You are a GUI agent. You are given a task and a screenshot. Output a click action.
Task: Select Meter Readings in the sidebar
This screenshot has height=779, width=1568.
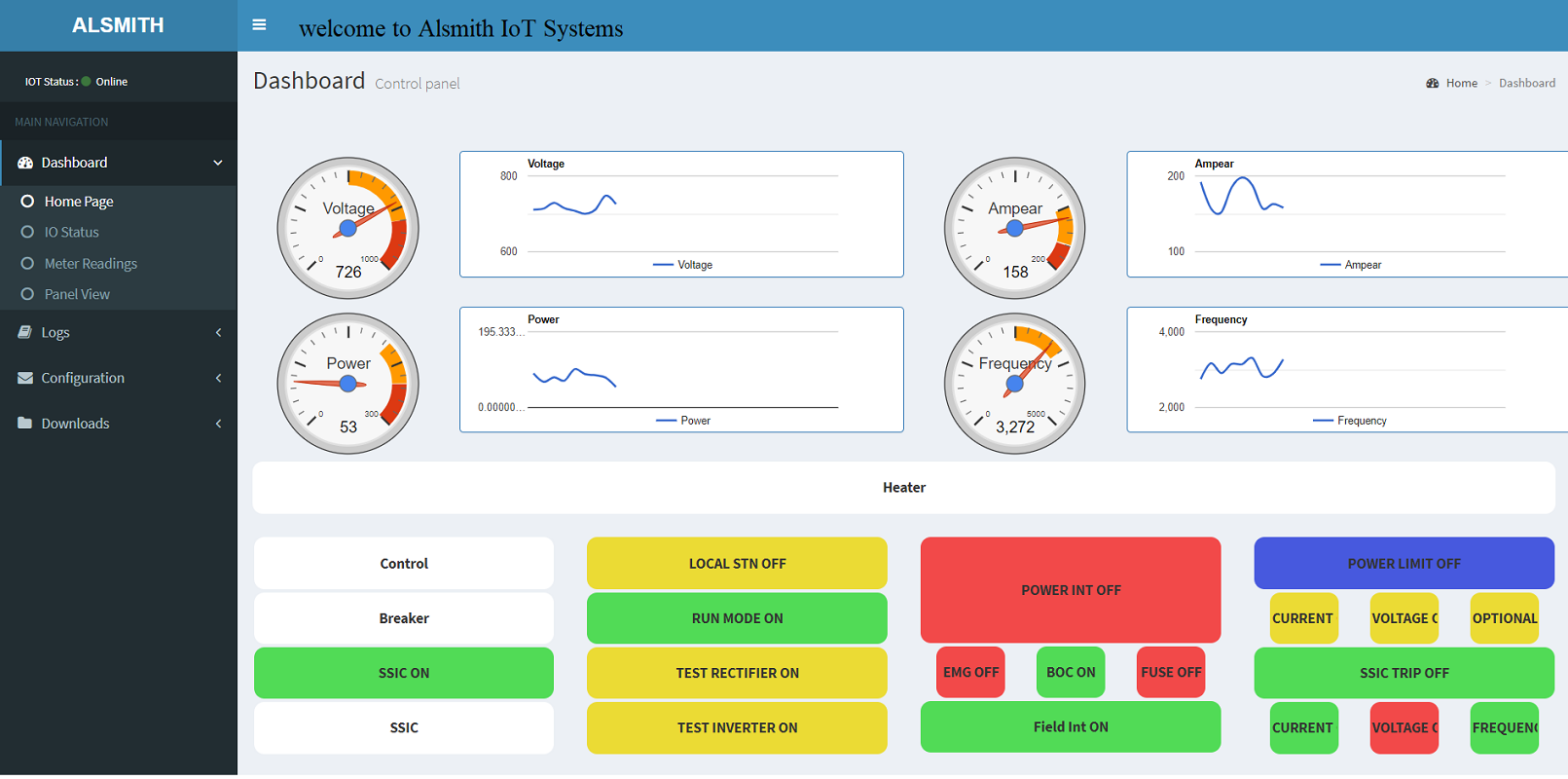91,264
